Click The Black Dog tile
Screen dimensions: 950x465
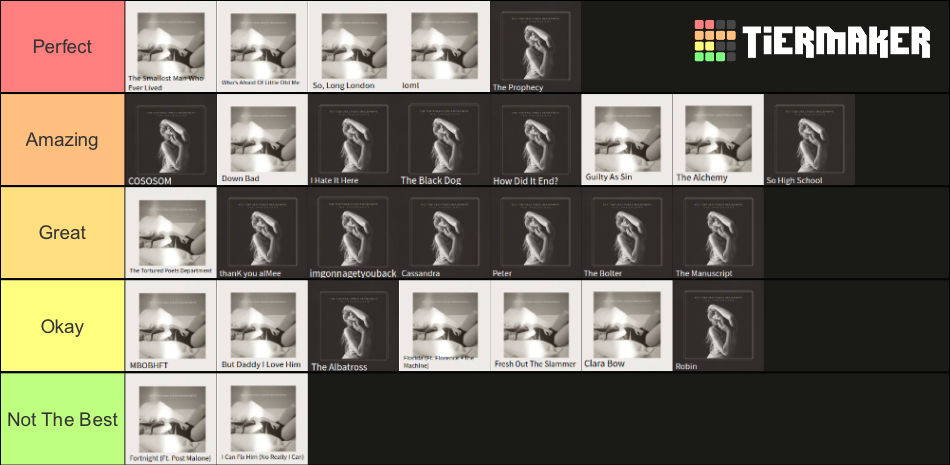click(444, 140)
